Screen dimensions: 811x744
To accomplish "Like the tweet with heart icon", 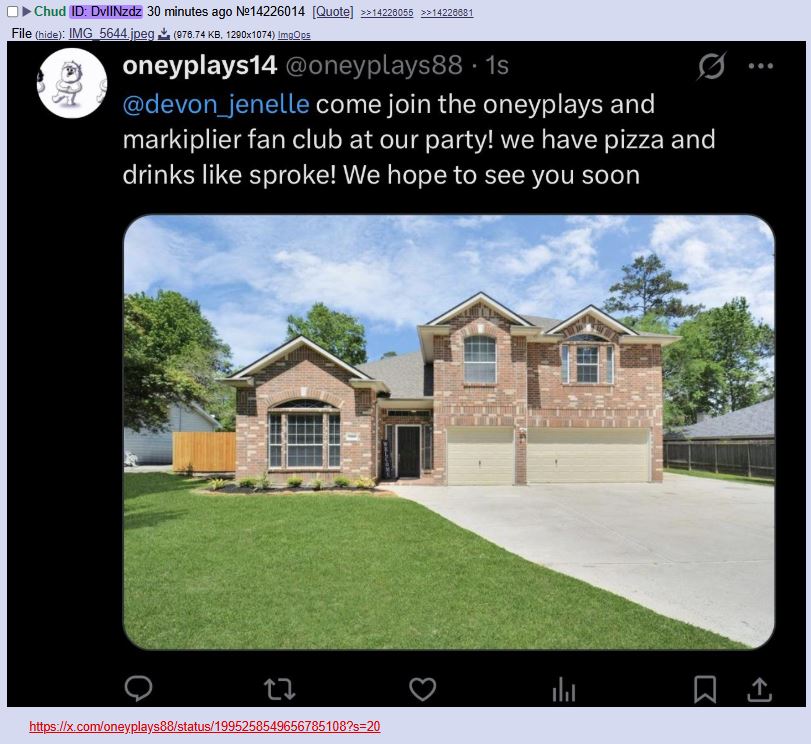I will pos(423,689).
